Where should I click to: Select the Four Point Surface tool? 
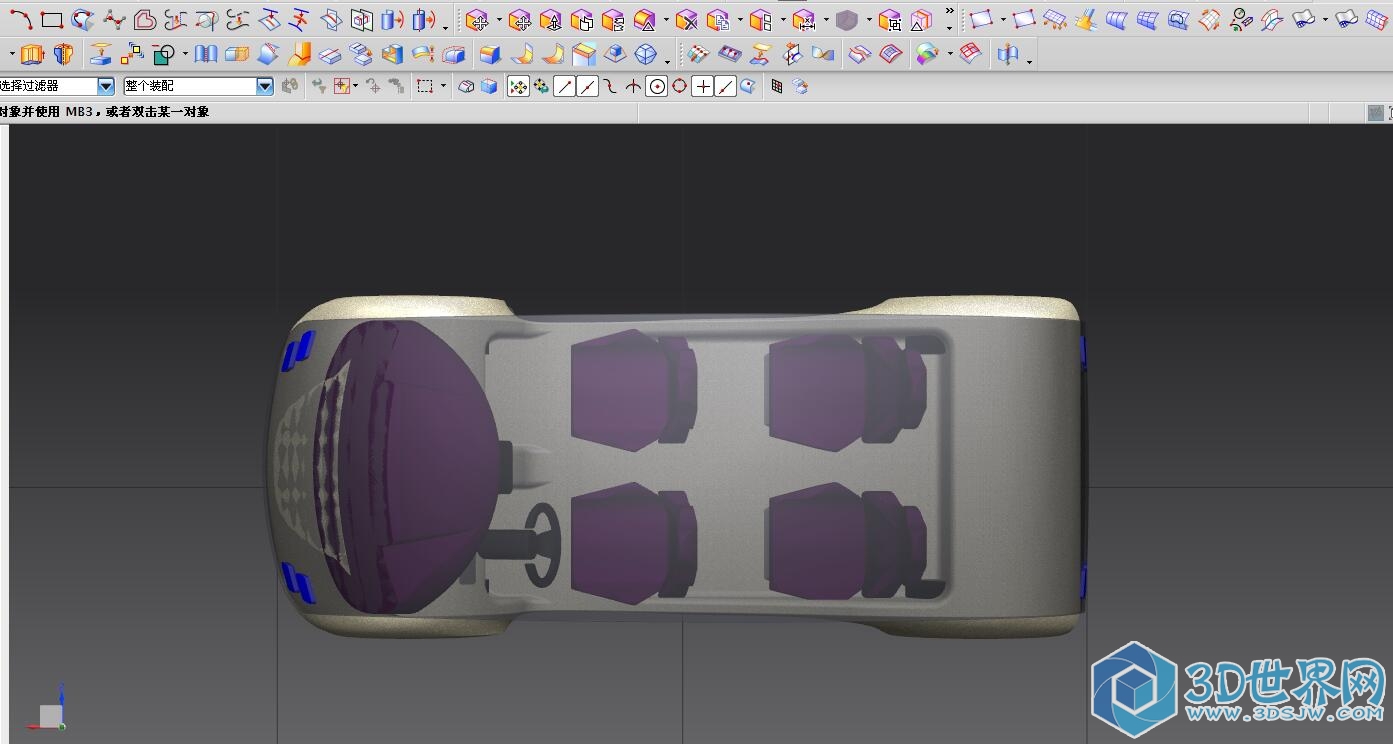tap(982, 20)
